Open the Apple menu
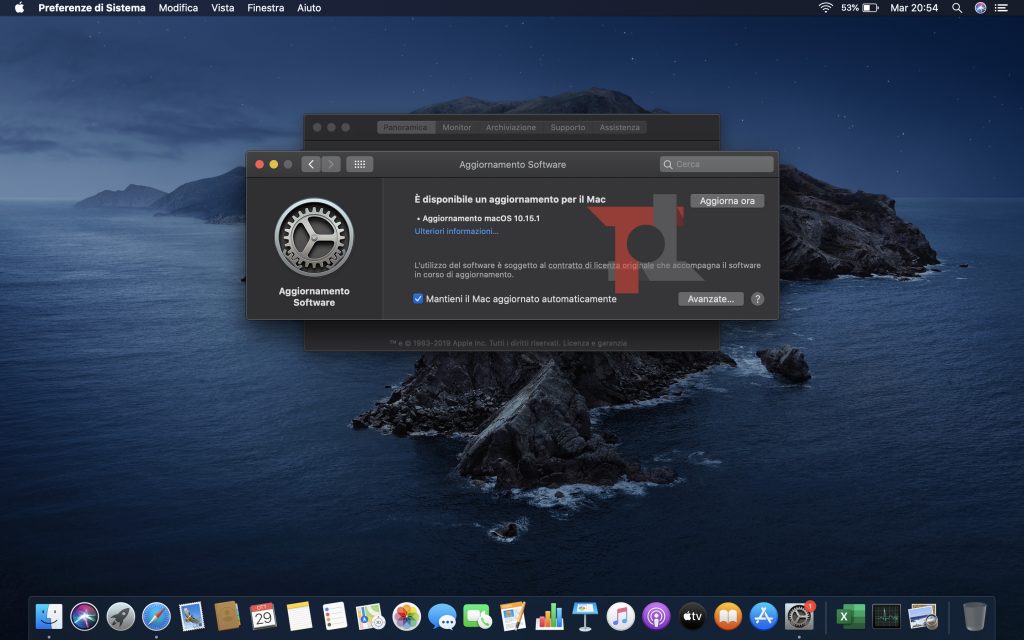 coord(19,8)
